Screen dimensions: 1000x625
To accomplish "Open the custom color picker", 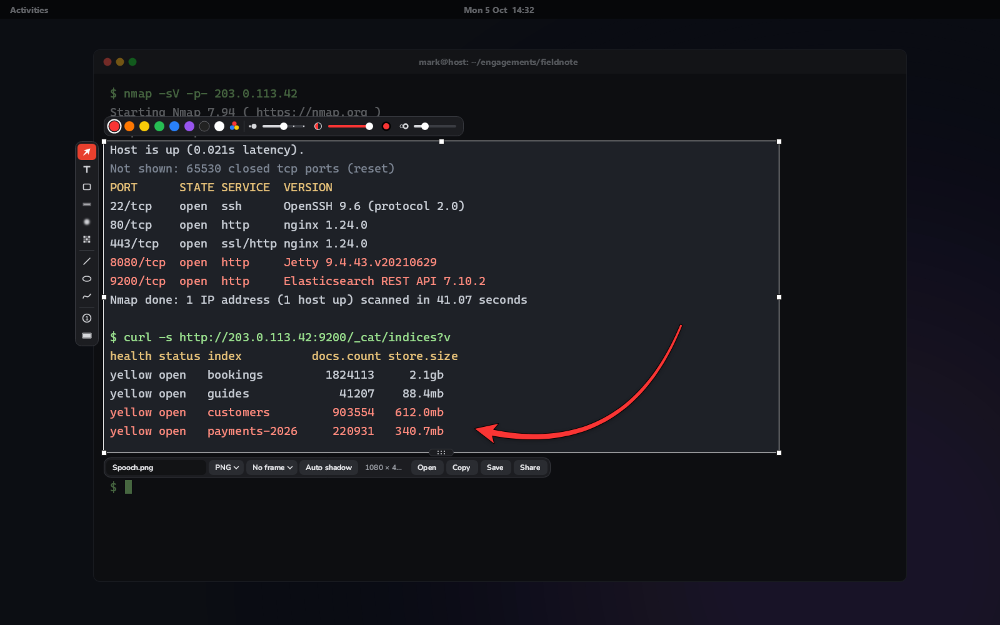I will click(235, 126).
